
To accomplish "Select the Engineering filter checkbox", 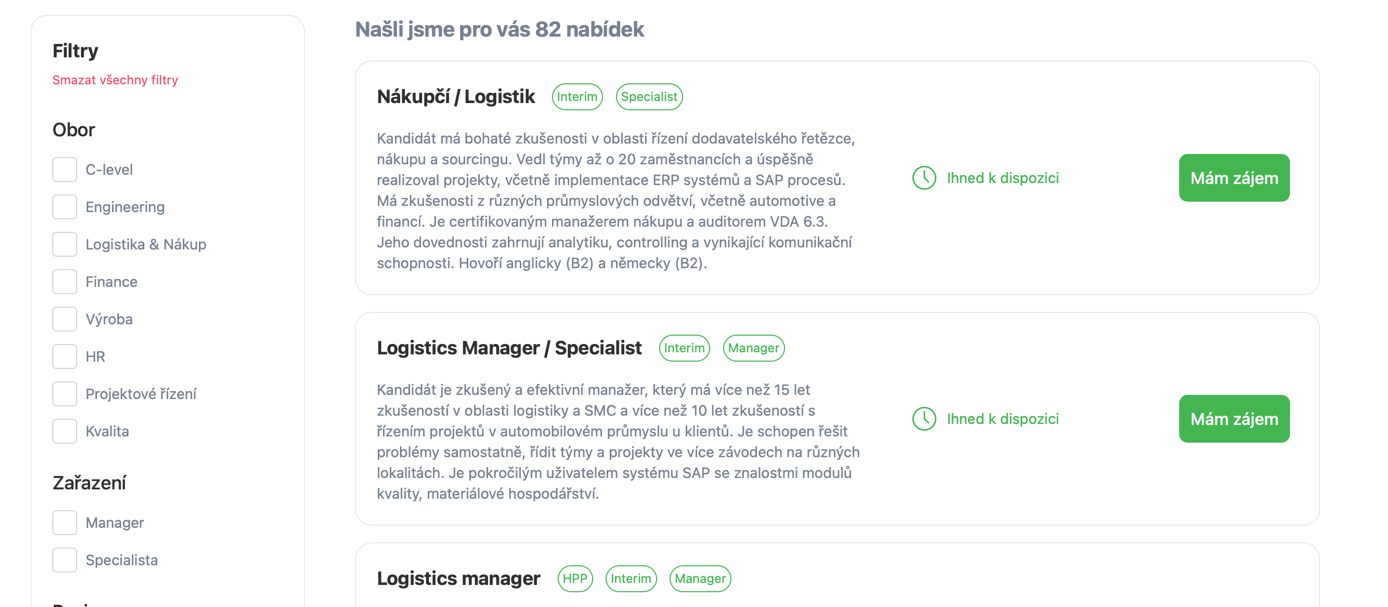I will 65,207.
